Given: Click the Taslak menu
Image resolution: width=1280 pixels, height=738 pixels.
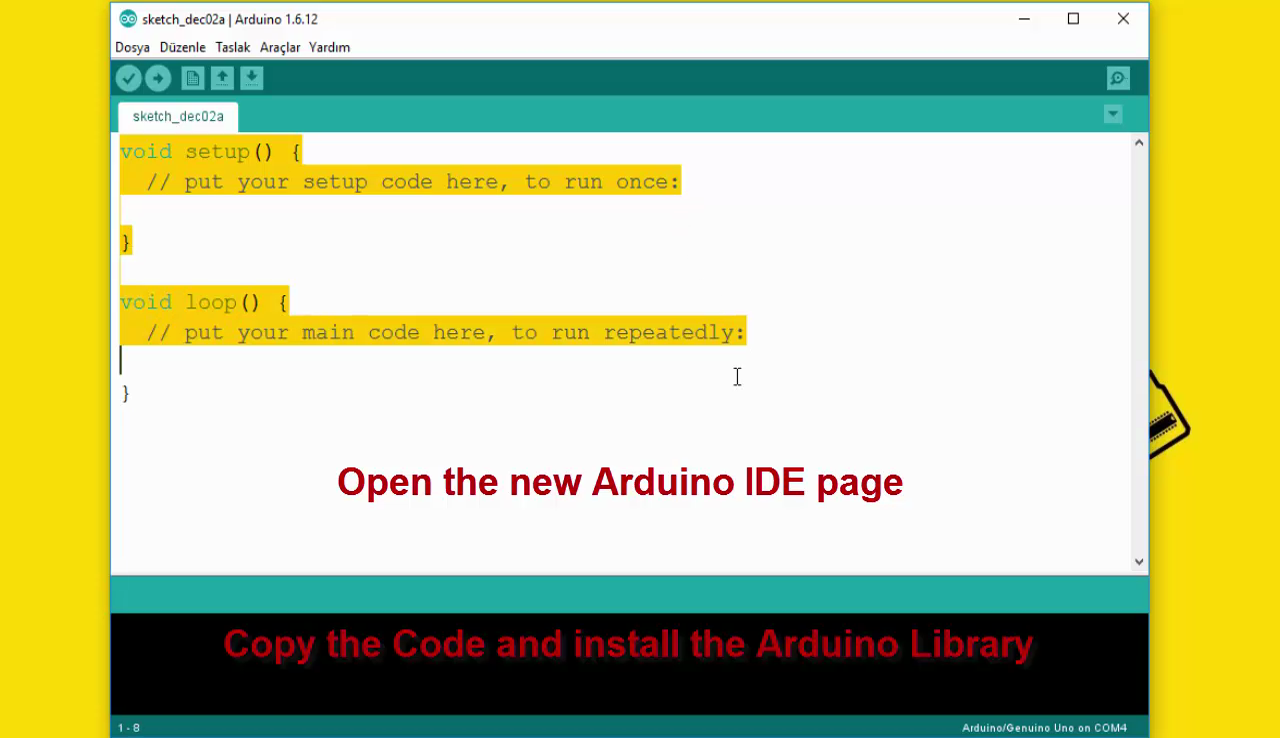Looking at the screenshot, I should point(232,47).
